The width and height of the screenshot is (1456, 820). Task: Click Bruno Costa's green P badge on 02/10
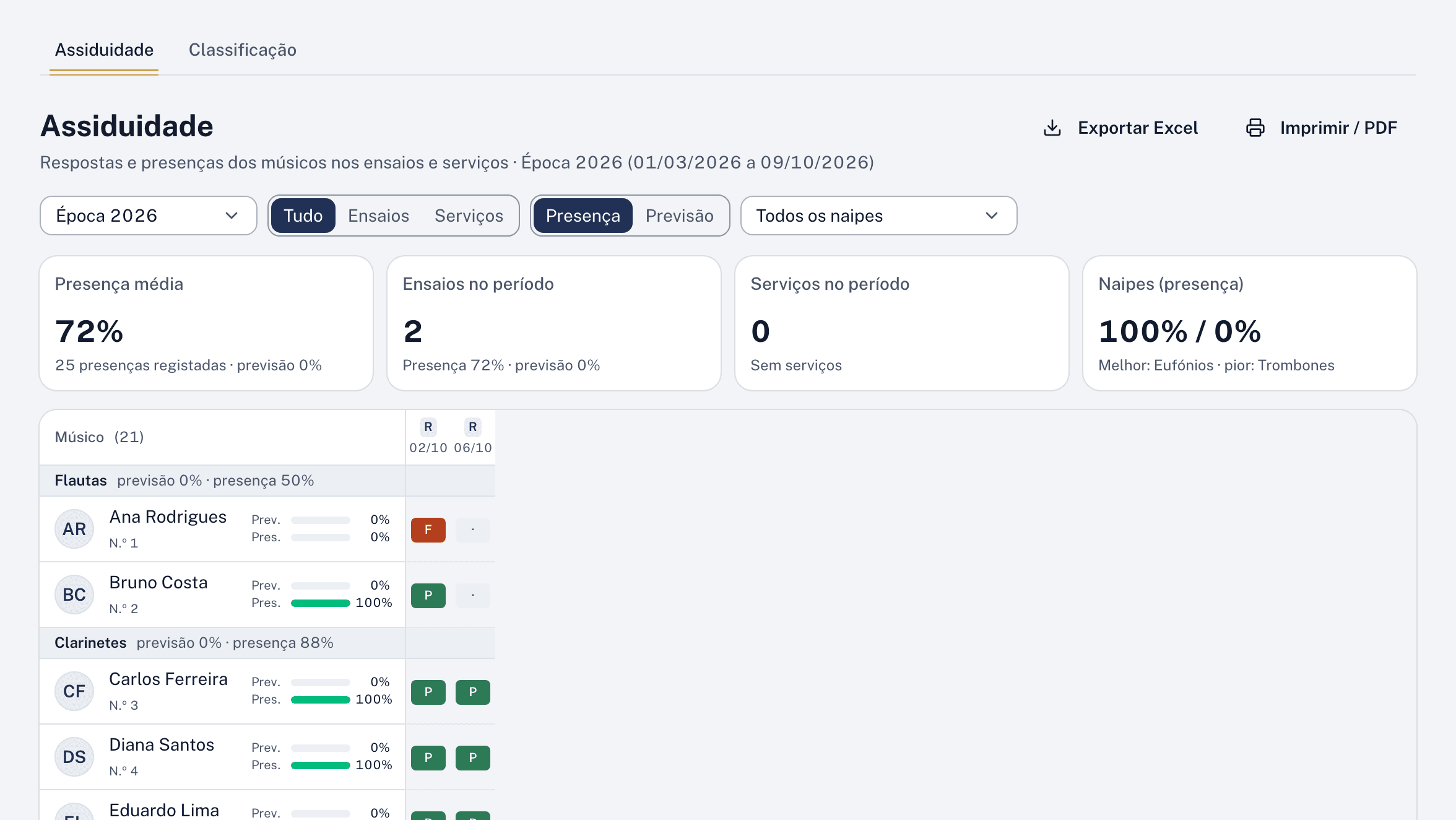(428, 596)
